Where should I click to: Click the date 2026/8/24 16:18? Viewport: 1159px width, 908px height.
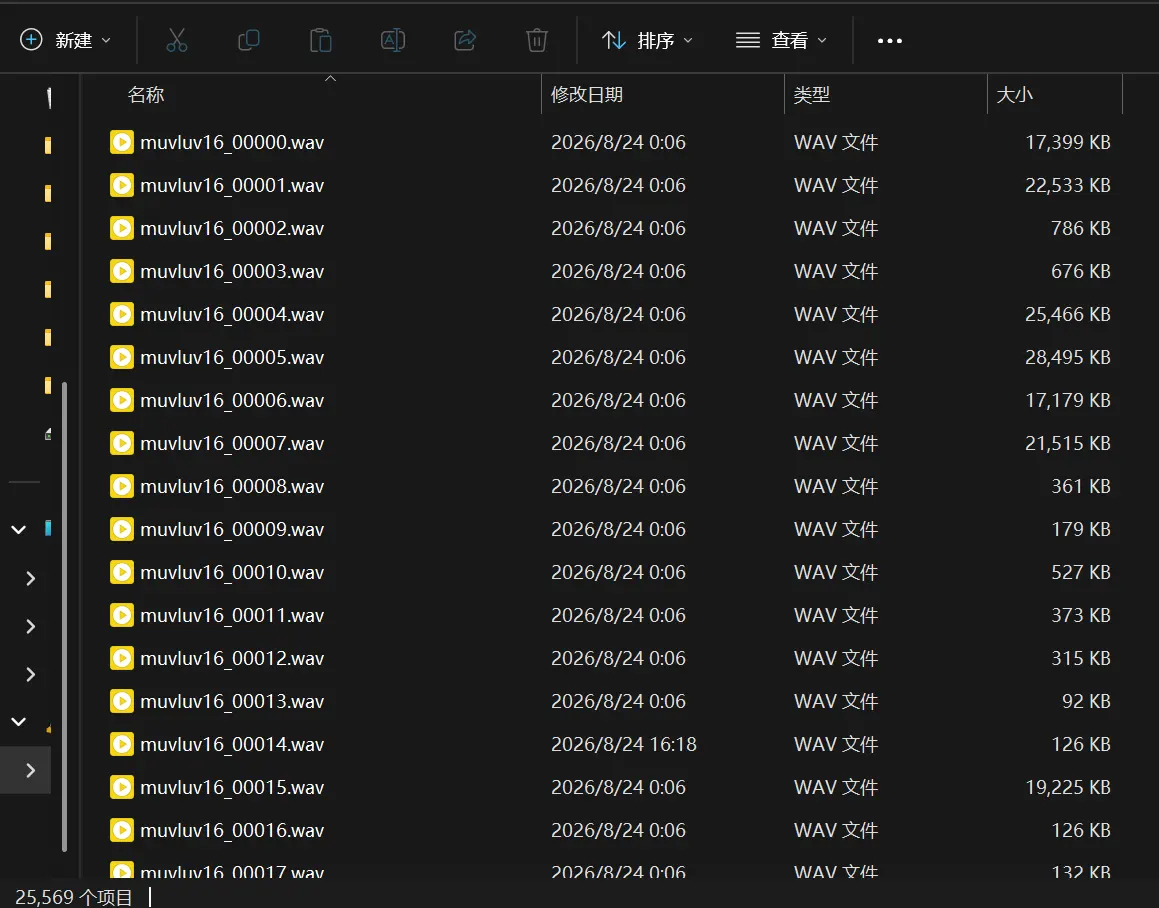(624, 744)
